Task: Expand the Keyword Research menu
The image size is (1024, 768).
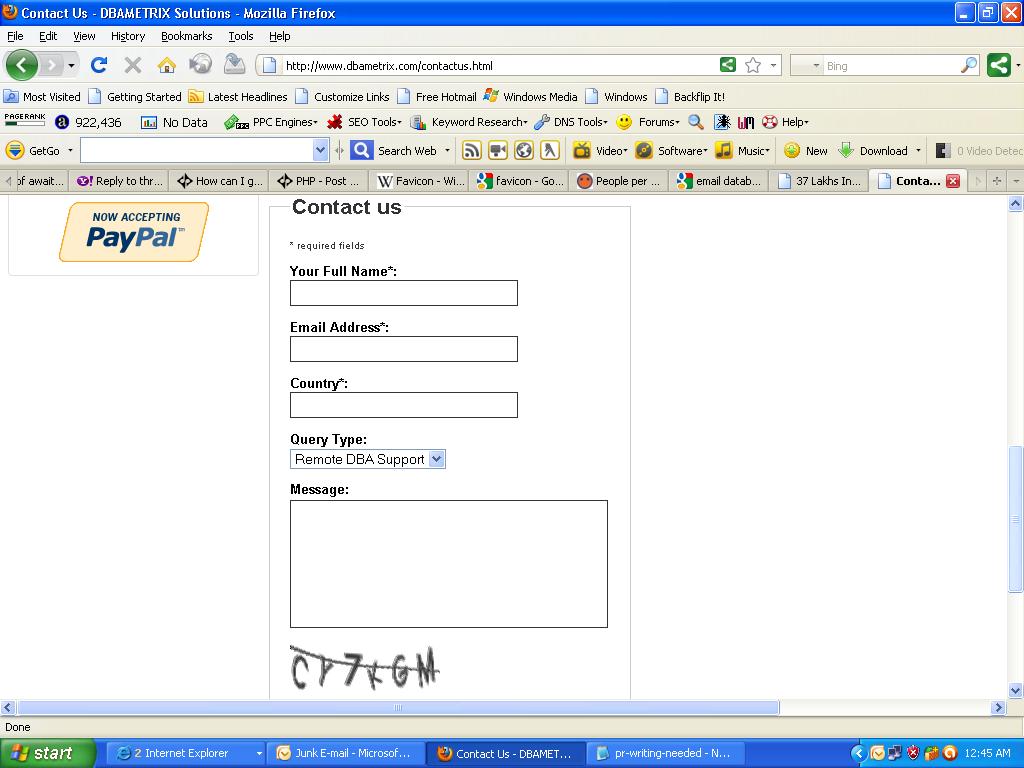Action: tap(469, 122)
